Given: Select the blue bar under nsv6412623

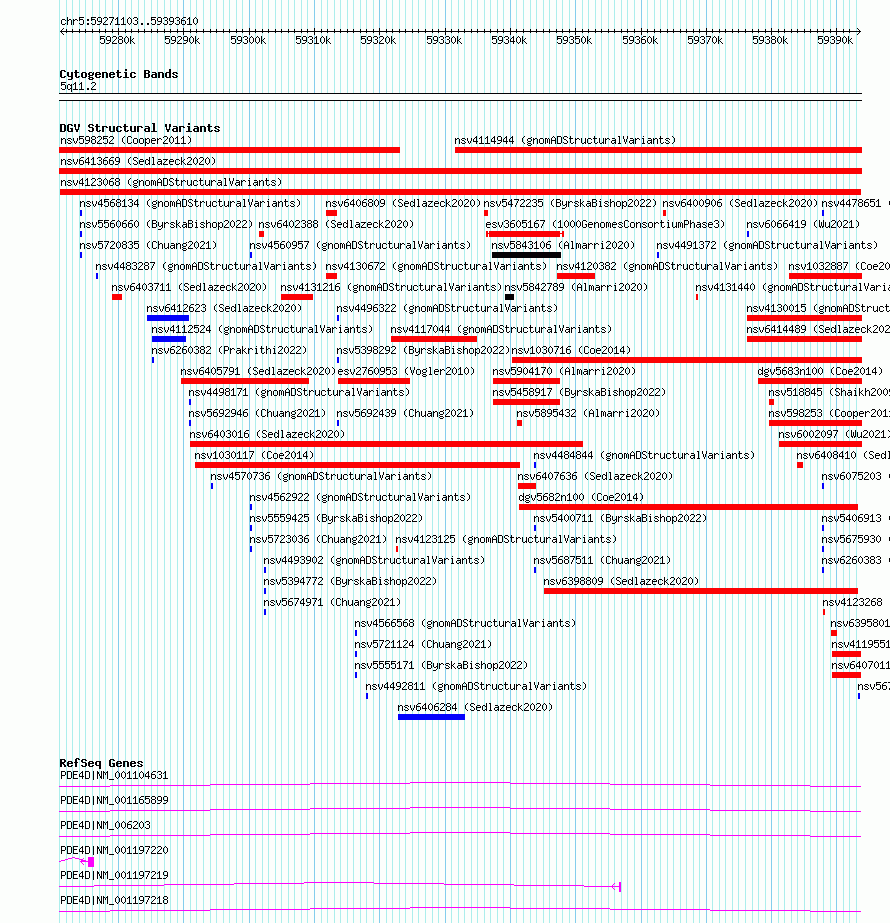Looking at the screenshot, I should coord(168,318).
